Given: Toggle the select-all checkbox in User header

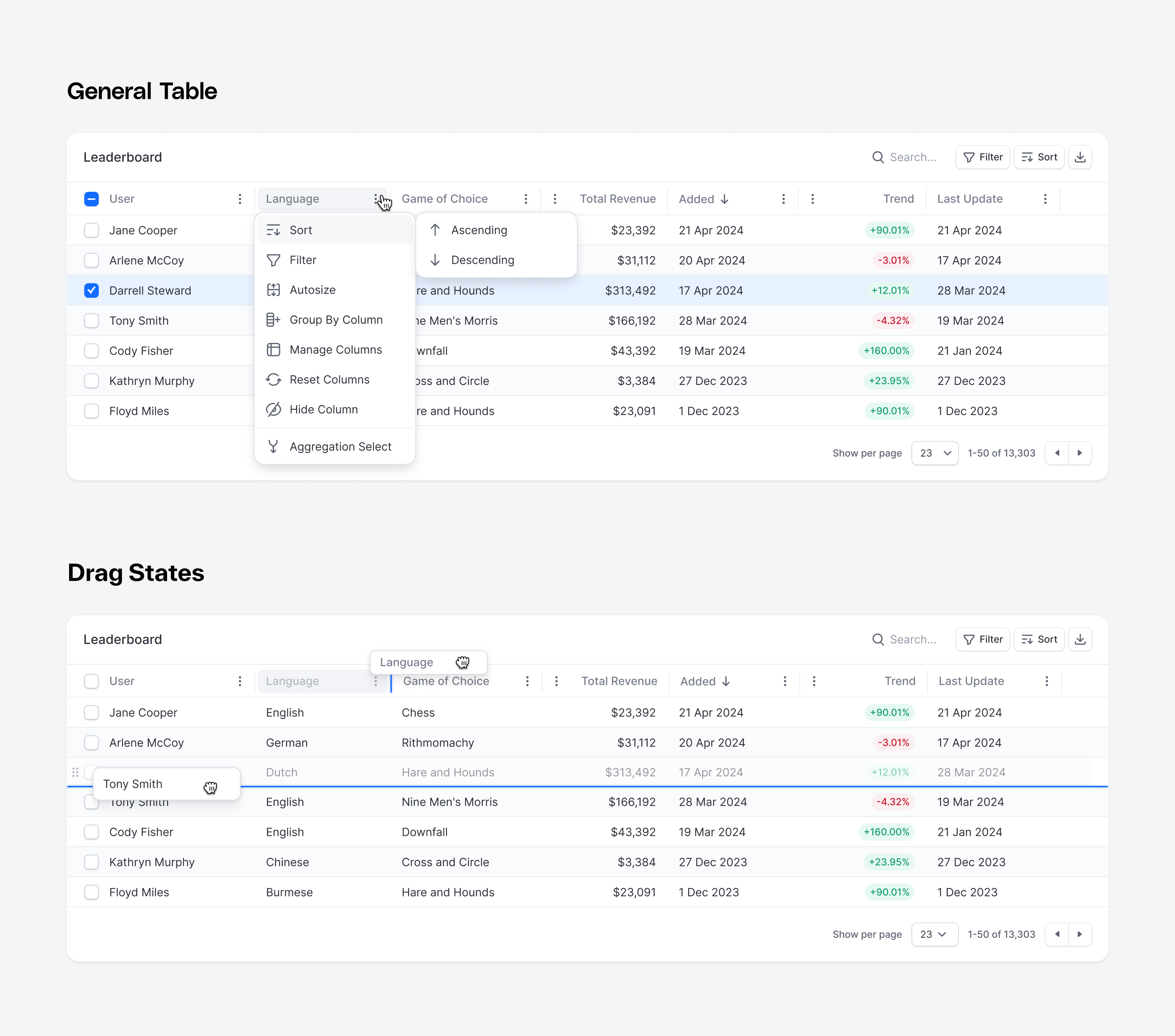Looking at the screenshot, I should click(x=91, y=199).
